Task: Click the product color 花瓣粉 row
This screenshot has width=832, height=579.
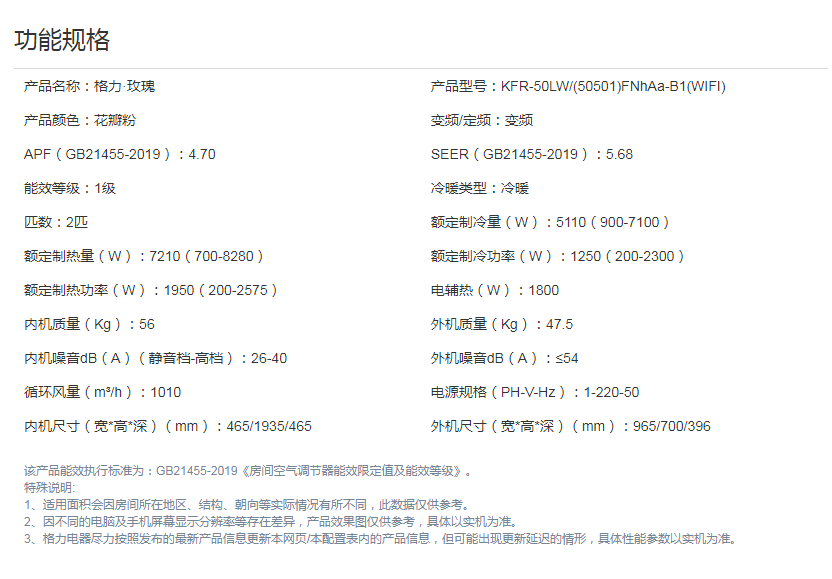Action: 79,120
